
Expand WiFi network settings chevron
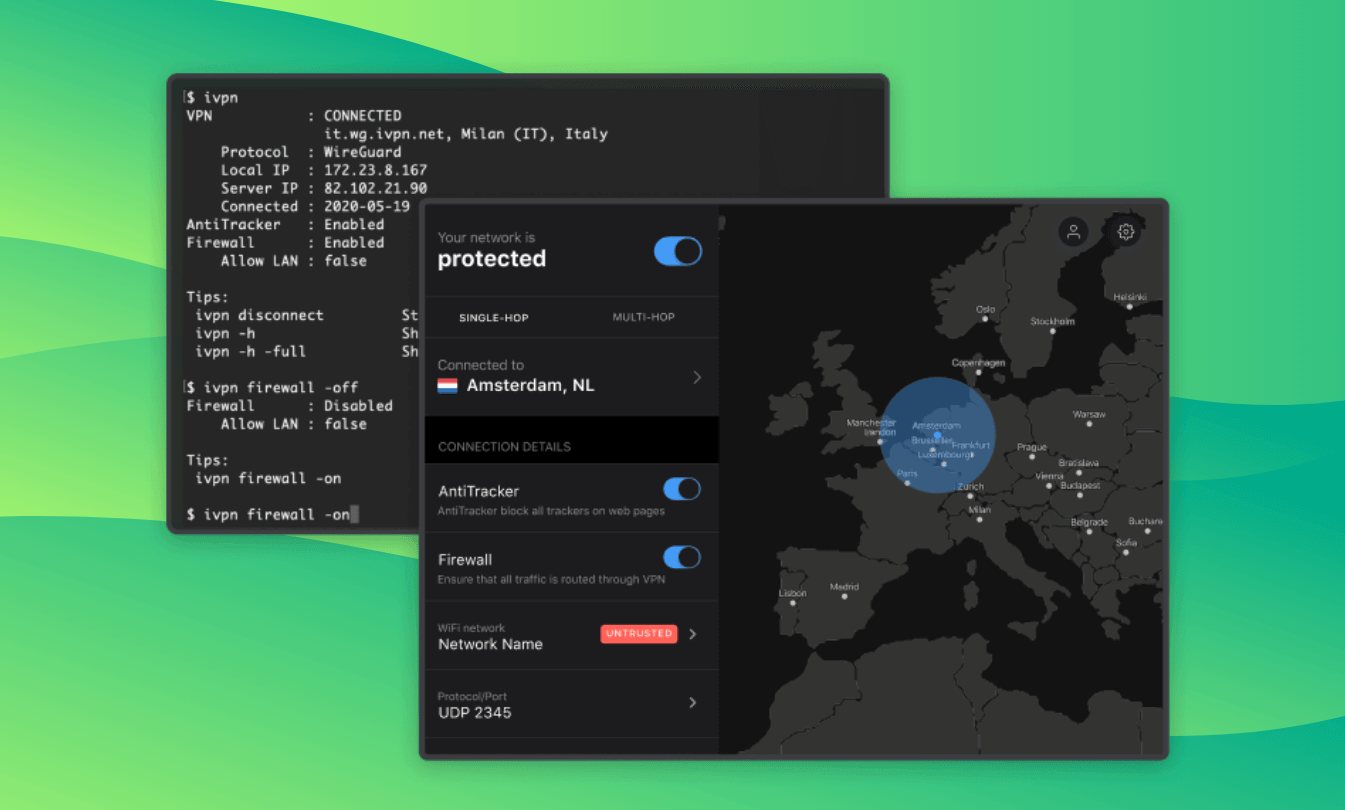[x=693, y=634]
